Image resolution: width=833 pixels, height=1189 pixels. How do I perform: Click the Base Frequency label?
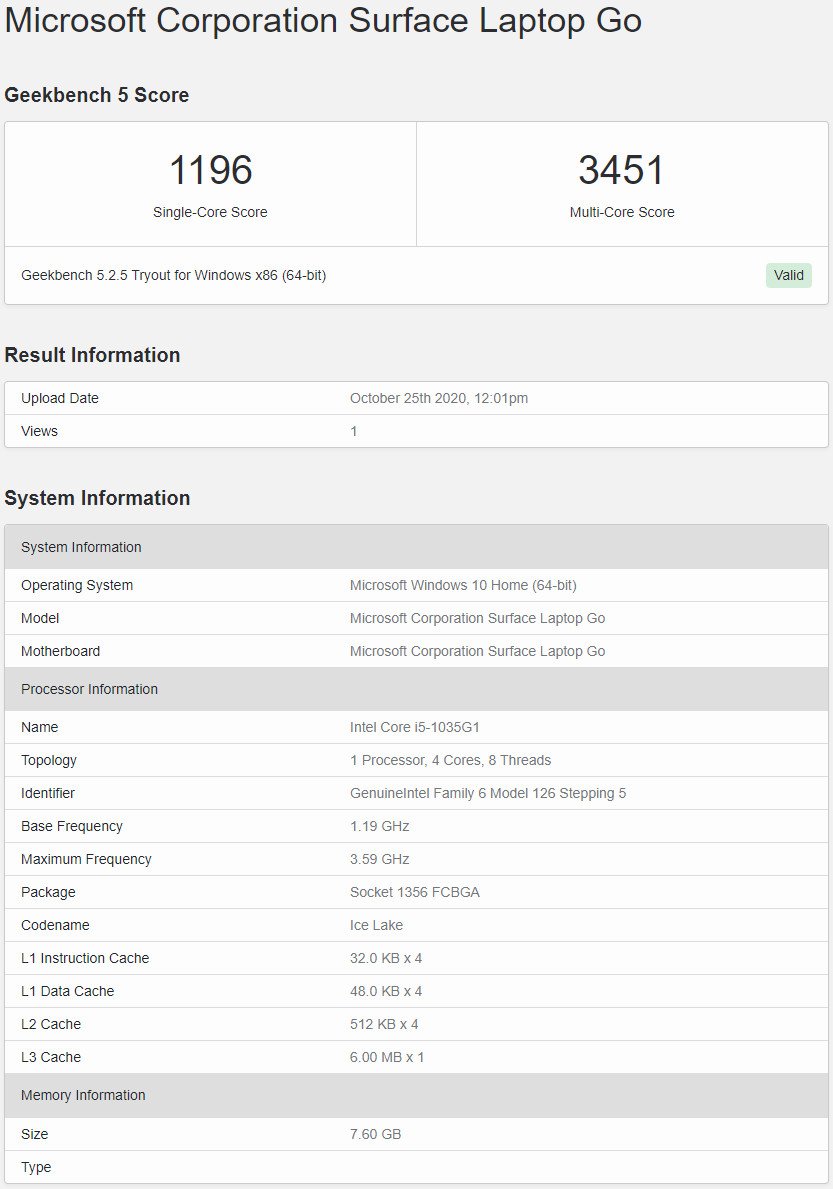pos(72,826)
